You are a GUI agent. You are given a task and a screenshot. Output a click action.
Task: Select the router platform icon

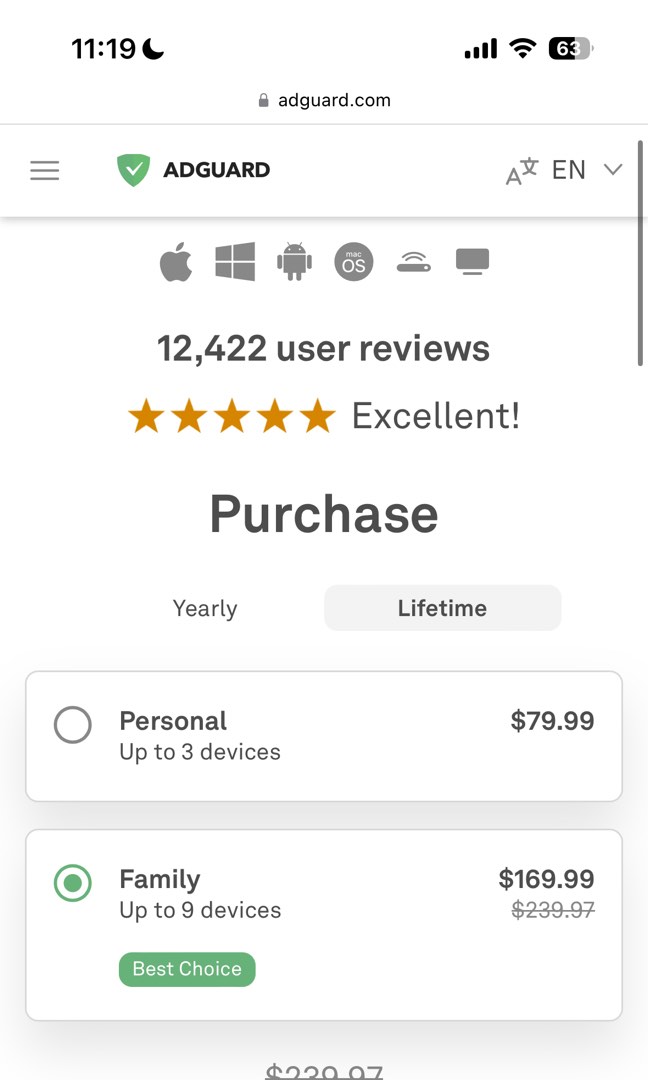[412, 262]
